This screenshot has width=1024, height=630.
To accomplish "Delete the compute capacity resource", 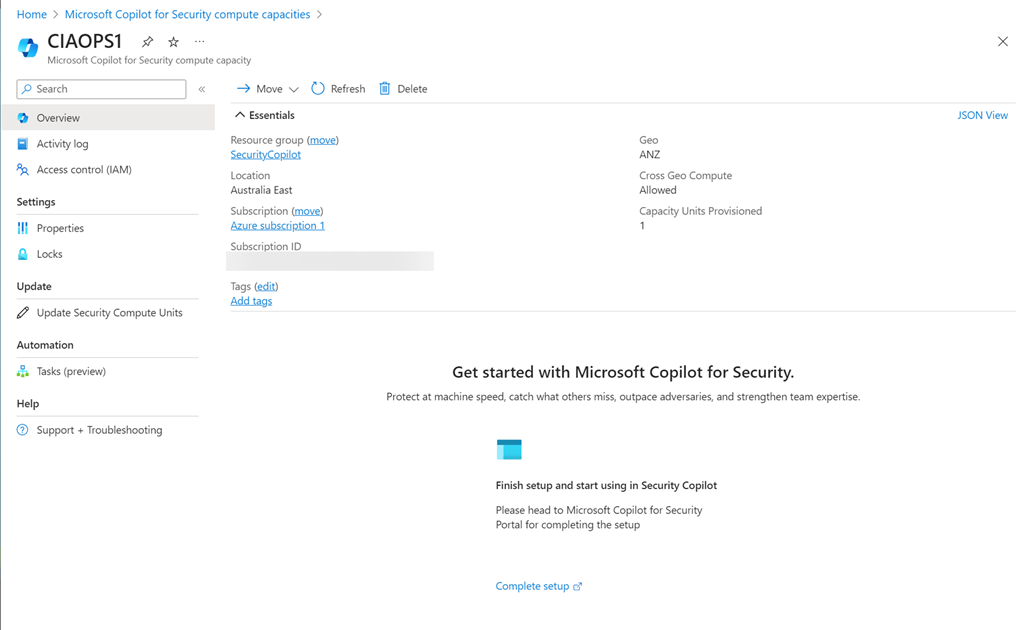I will (402, 89).
